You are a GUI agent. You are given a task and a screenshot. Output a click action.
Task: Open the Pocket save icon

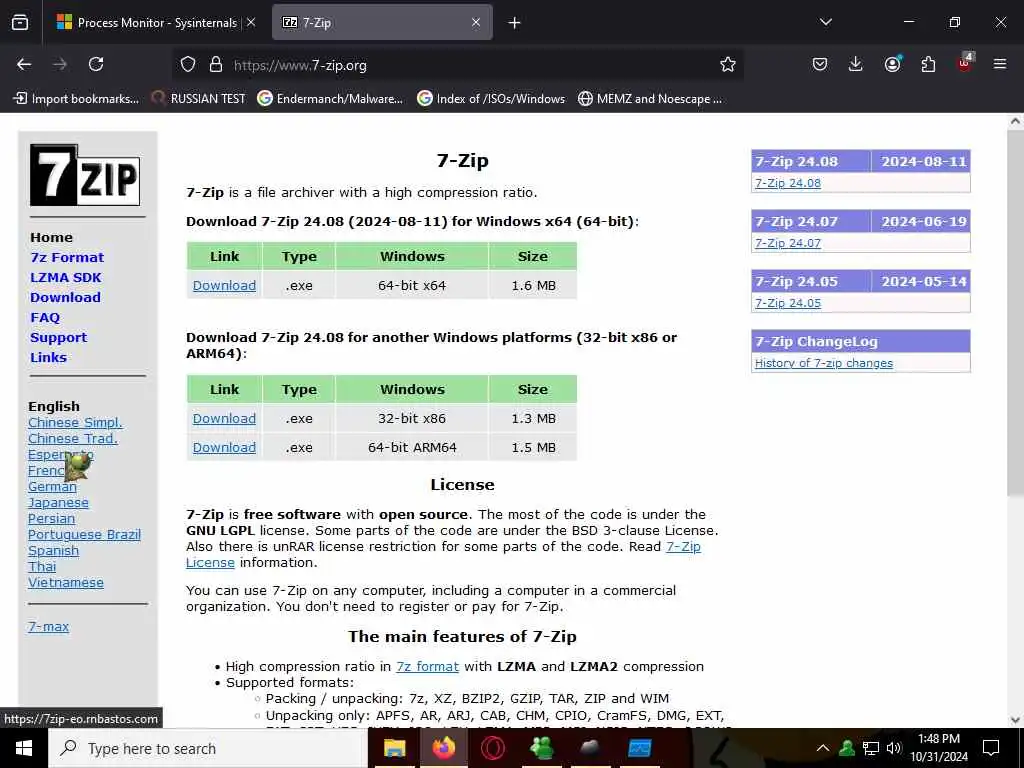point(820,64)
